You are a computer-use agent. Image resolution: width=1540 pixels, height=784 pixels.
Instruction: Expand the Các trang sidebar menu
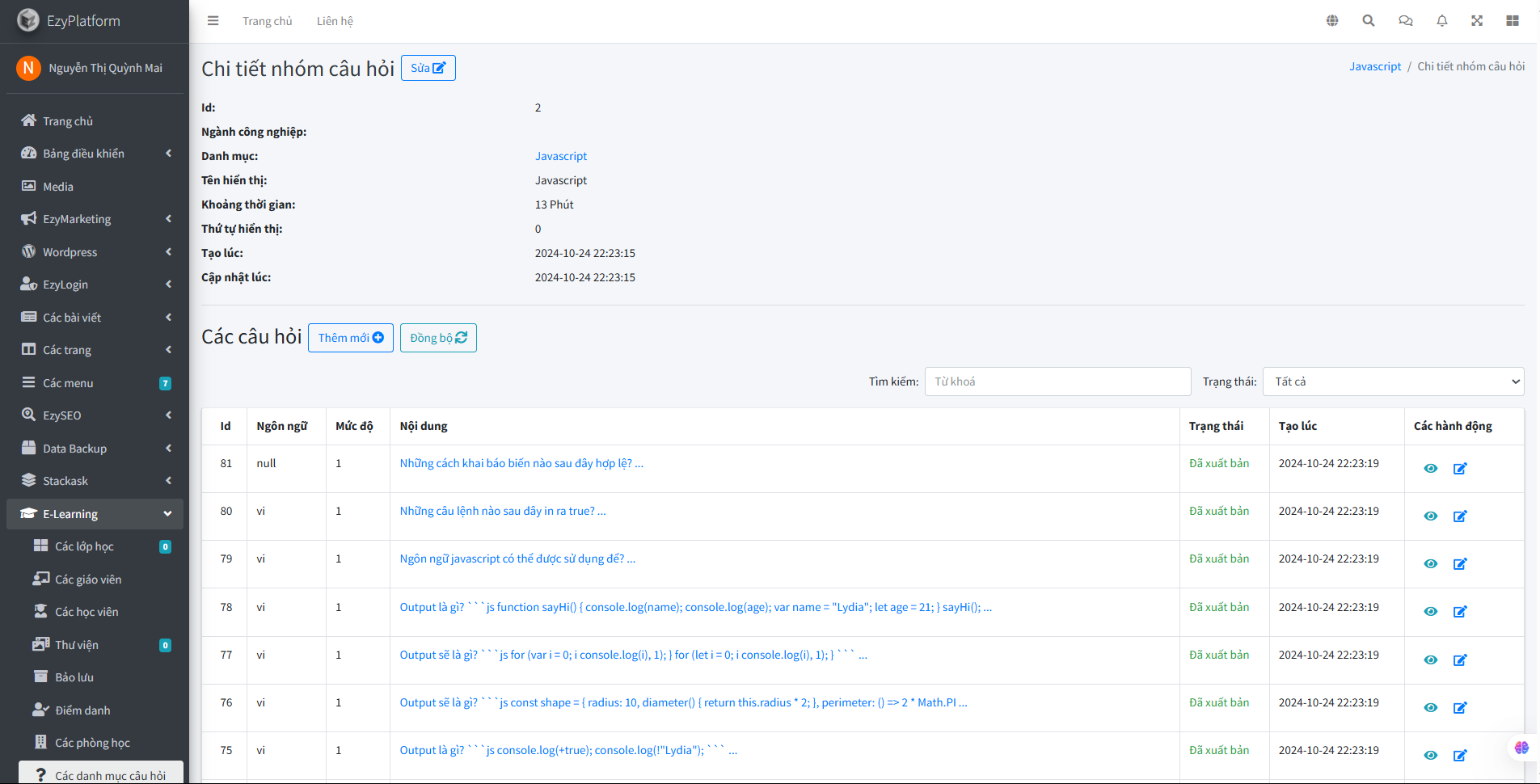point(95,350)
